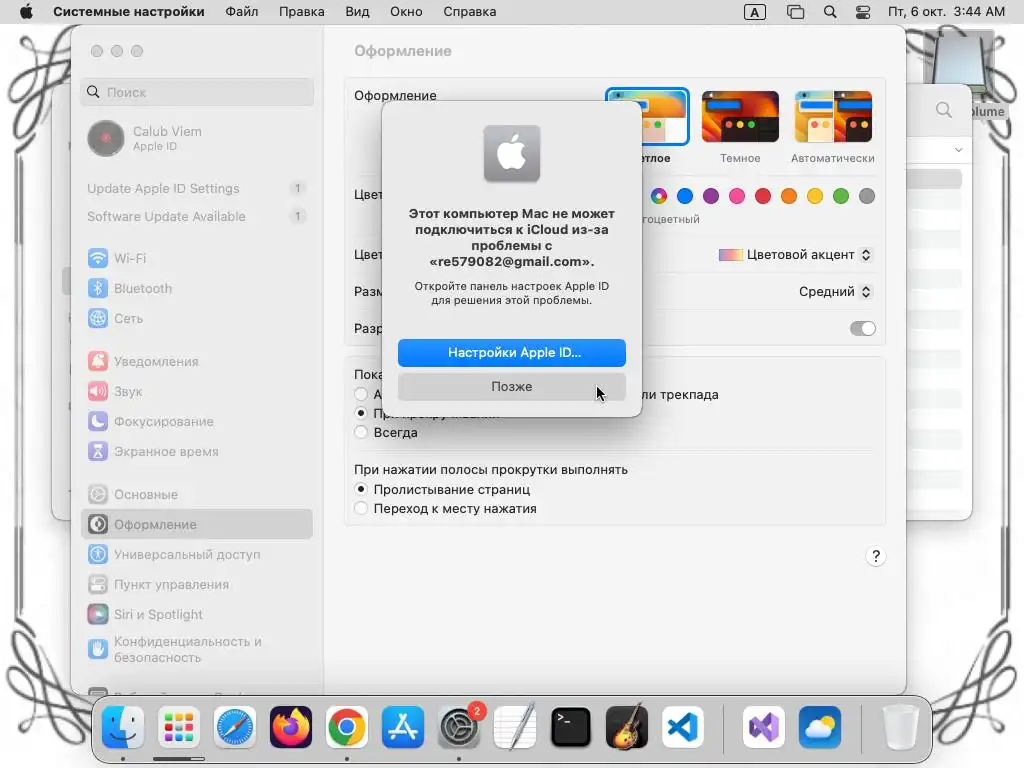Open the Weather app in the Dock
The image size is (1024, 768).
[x=820, y=727]
